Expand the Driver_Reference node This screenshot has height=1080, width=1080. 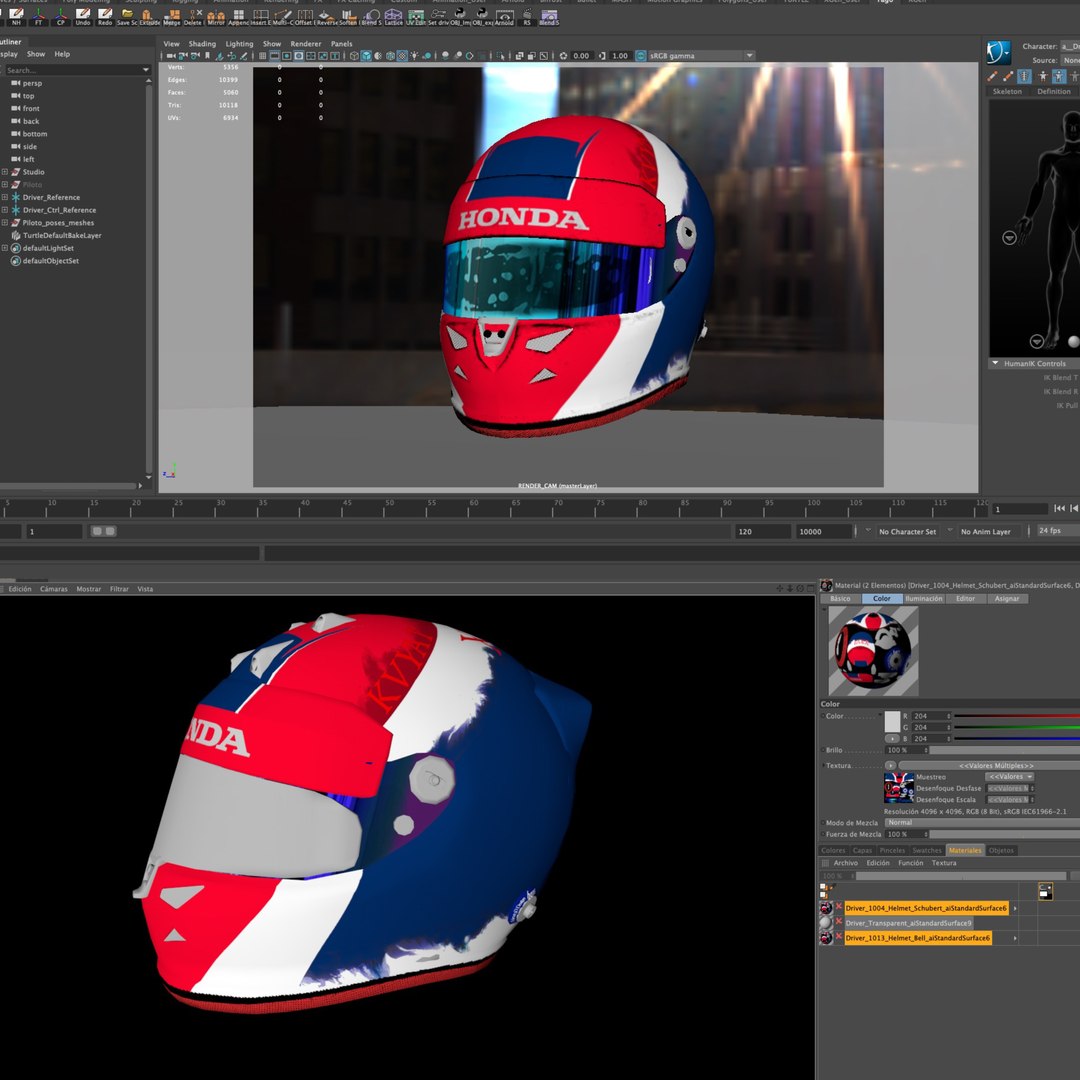5,197
